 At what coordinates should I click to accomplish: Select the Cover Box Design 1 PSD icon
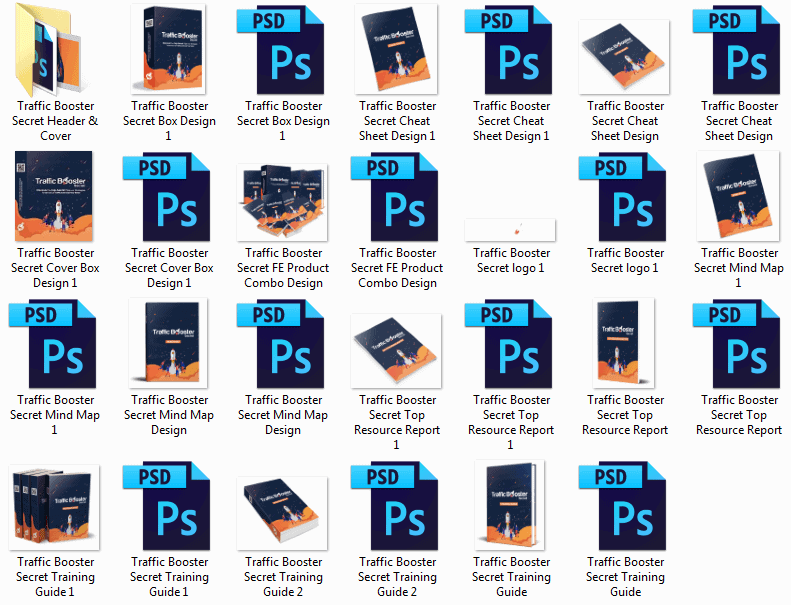pyautogui.click(x=166, y=196)
